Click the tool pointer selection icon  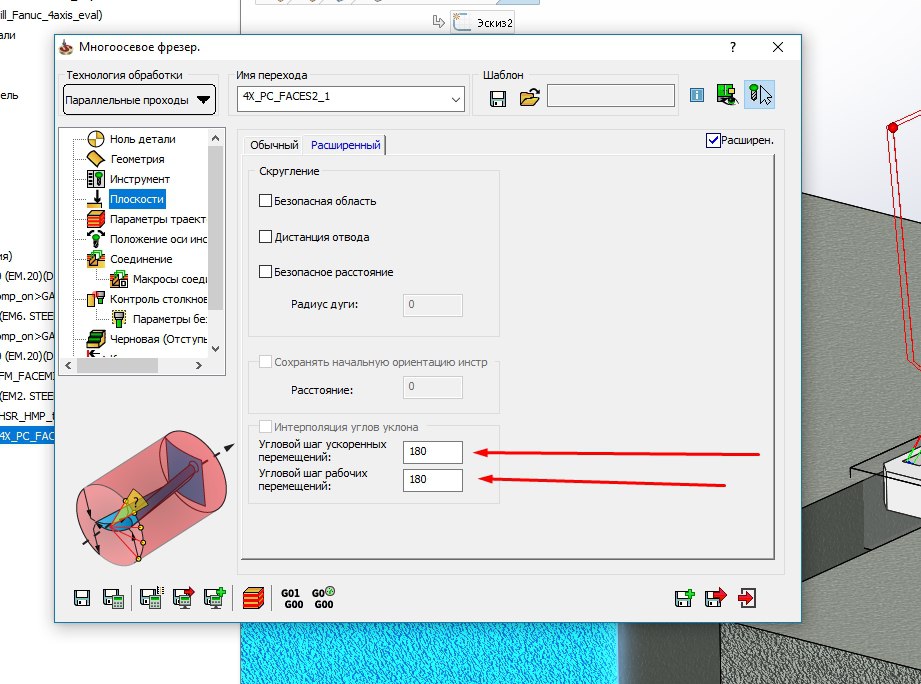tap(759, 95)
